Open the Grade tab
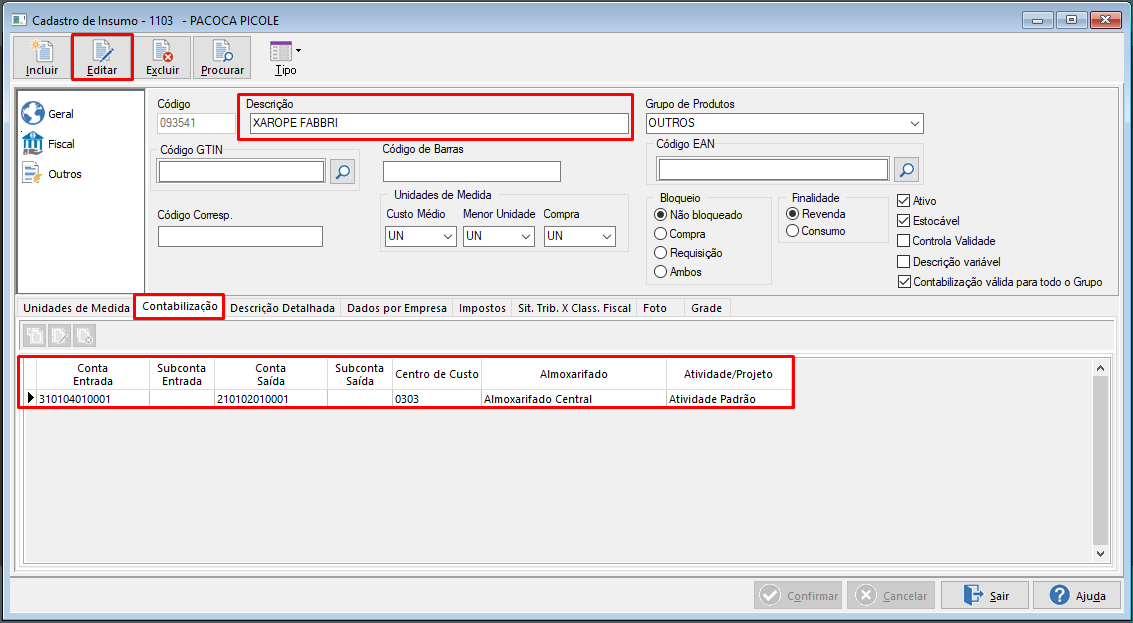1133x623 pixels. point(707,308)
